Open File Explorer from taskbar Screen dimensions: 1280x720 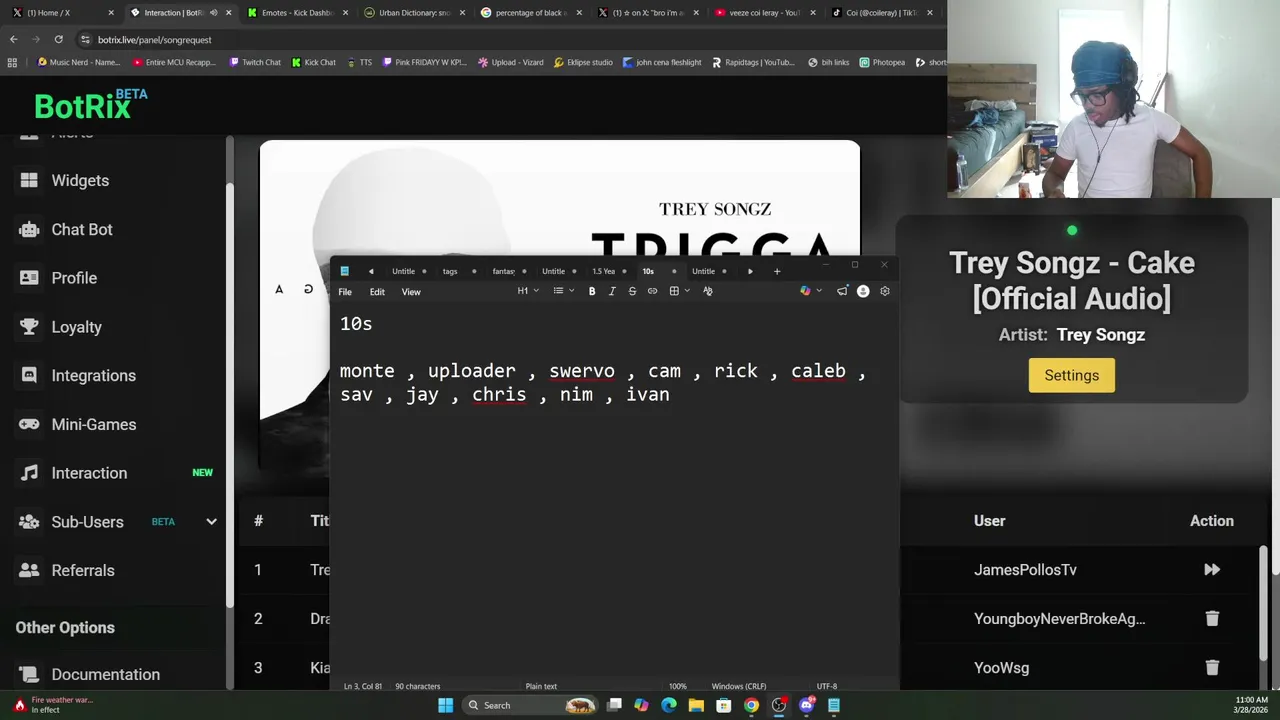(696, 705)
